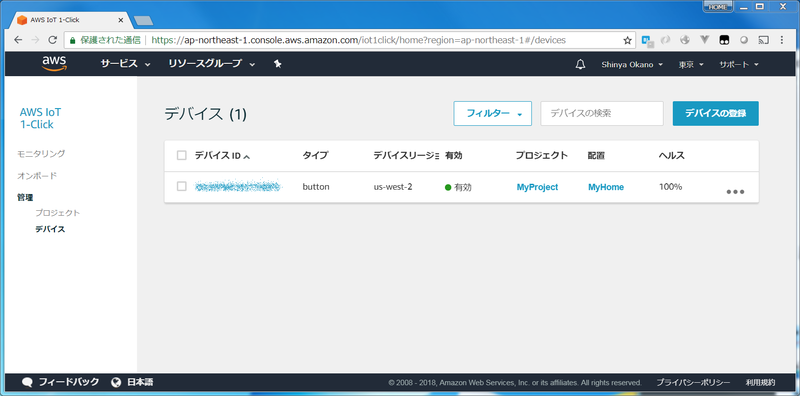Open モニタリング in sidebar

(41, 154)
